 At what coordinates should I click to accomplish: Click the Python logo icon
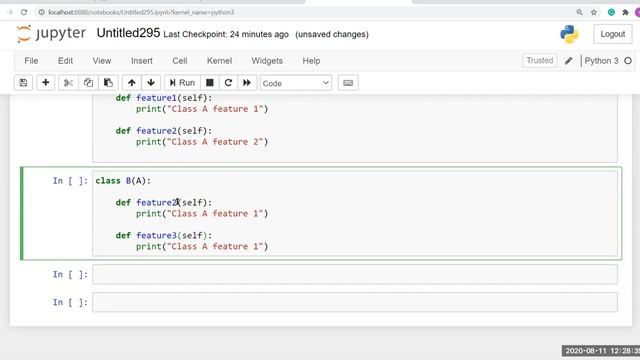(569, 34)
